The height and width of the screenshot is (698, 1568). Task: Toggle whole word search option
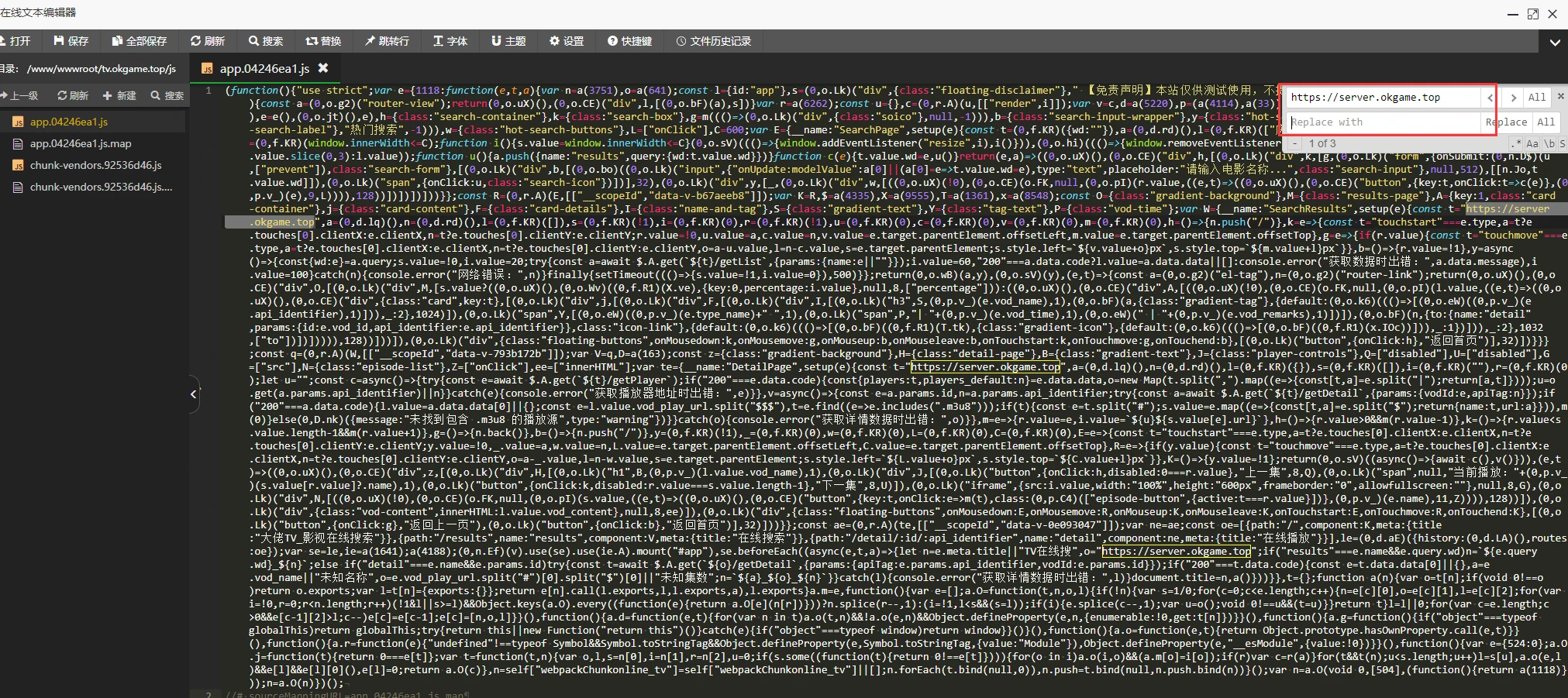tap(1549, 143)
